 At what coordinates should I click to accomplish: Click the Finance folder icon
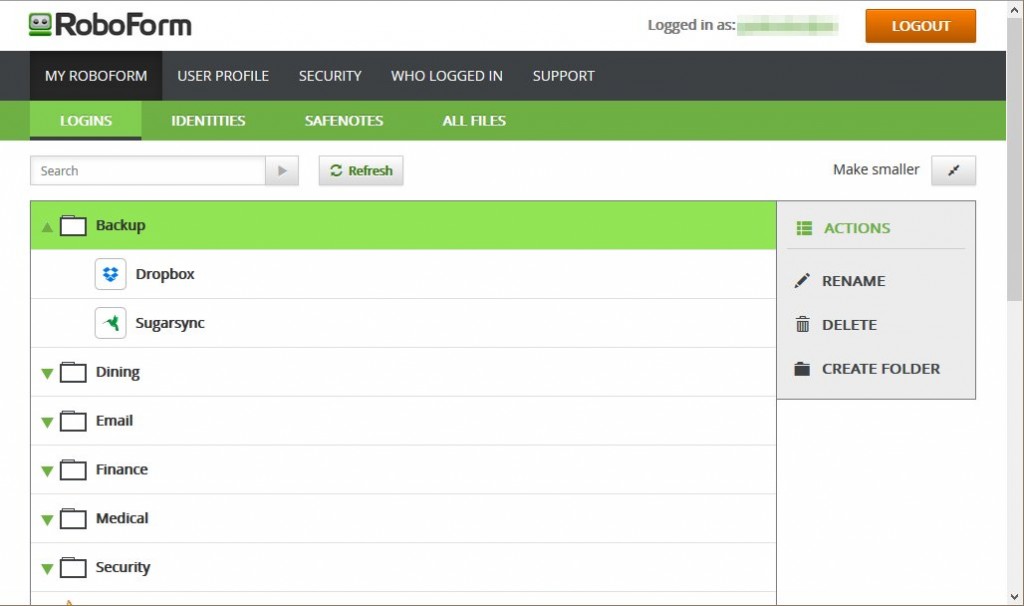pyautogui.click(x=73, y=470)
